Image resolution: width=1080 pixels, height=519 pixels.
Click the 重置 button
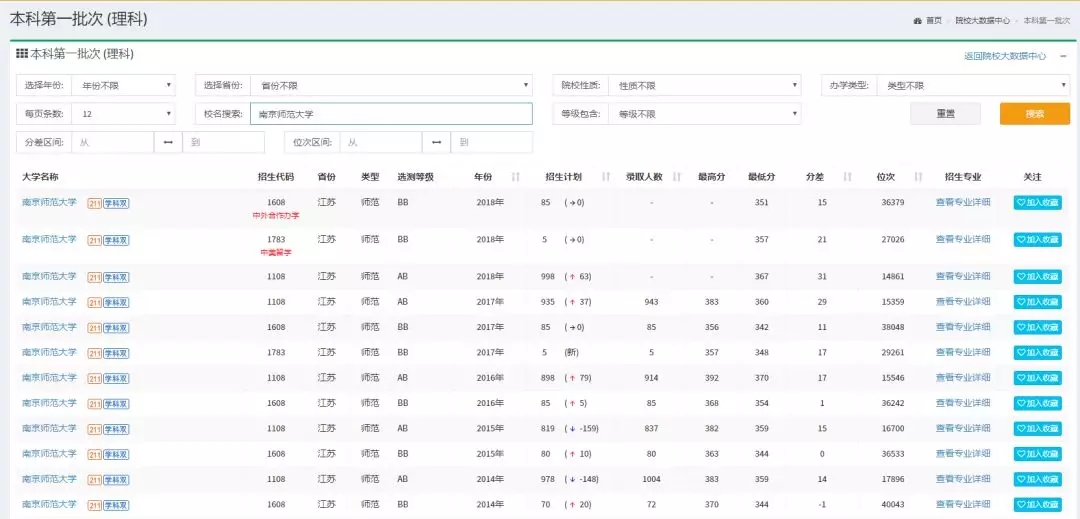pos(945,114)
